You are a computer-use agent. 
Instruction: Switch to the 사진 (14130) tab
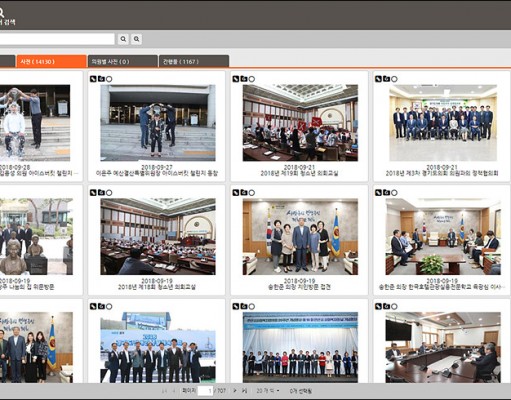pyautogui.click(x=51, y=61)
